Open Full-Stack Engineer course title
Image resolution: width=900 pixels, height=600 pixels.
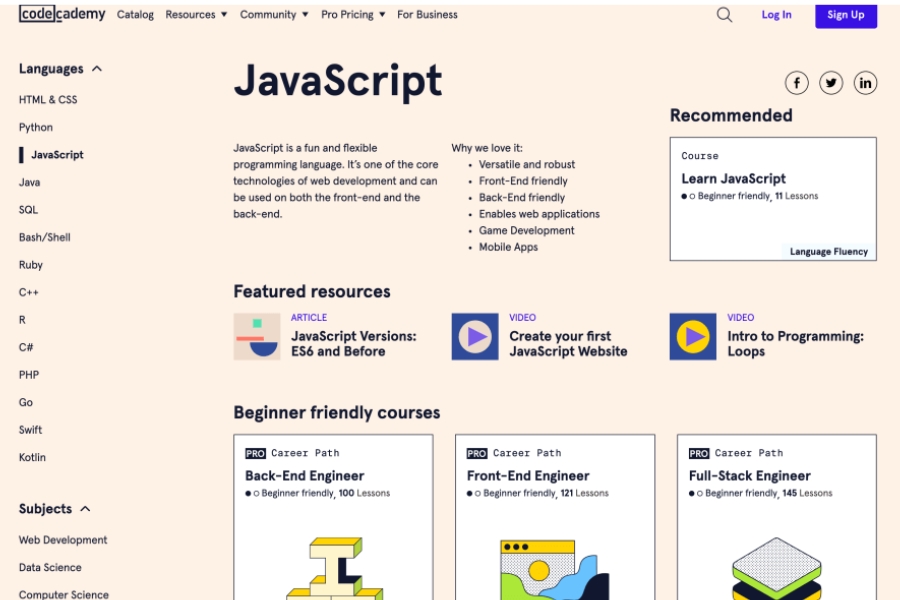750,476
